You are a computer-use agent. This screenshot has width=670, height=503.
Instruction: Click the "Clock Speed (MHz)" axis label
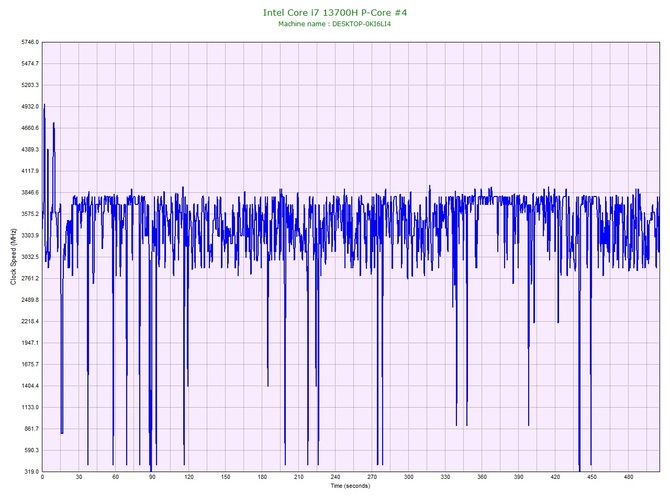point(13,257)
